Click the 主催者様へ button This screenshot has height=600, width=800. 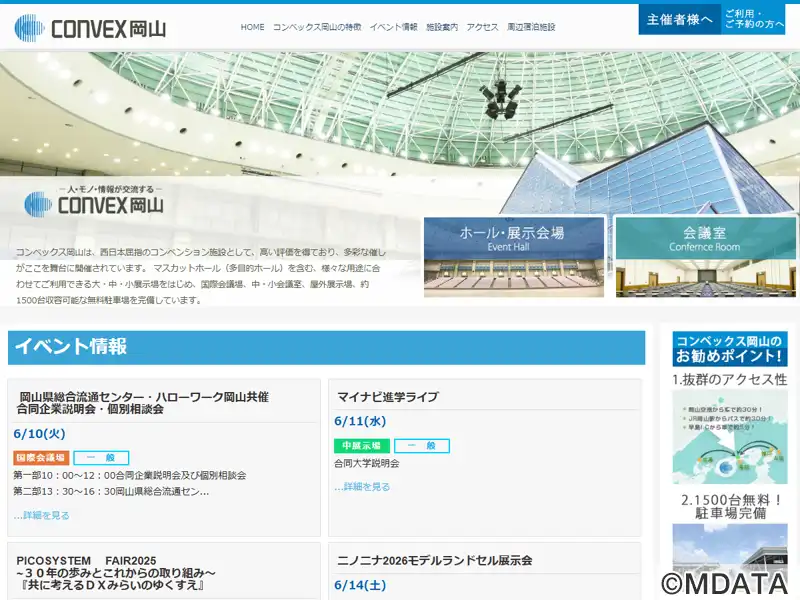click(680, 19)
